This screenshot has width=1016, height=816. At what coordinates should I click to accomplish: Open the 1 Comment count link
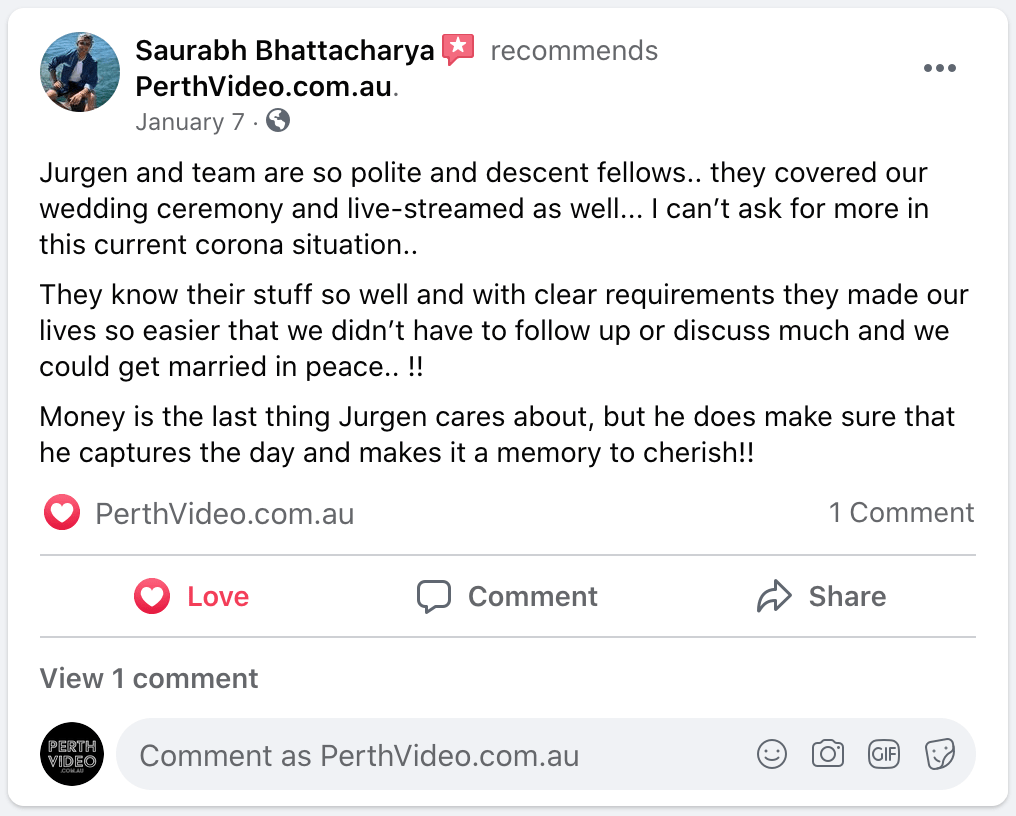(x=901, y=513)
